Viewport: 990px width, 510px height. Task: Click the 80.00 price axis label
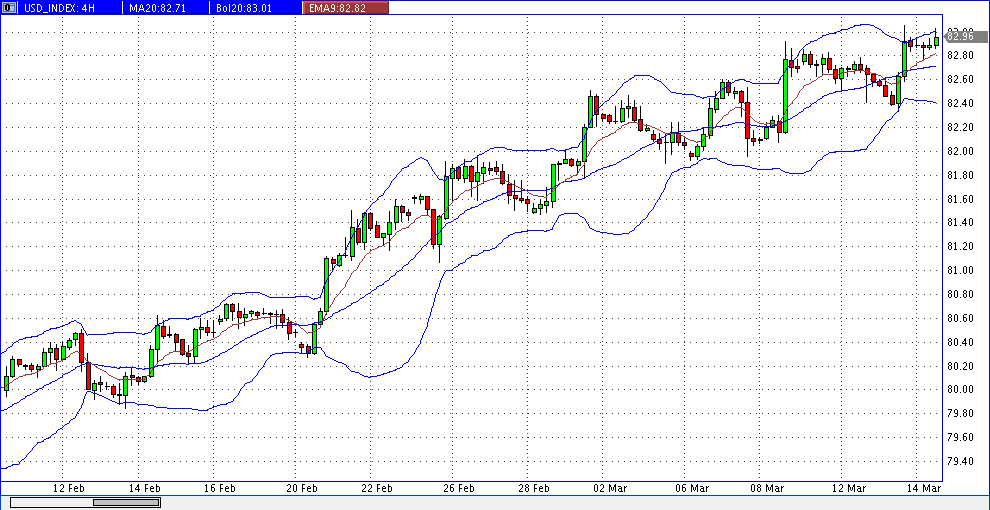959,389
